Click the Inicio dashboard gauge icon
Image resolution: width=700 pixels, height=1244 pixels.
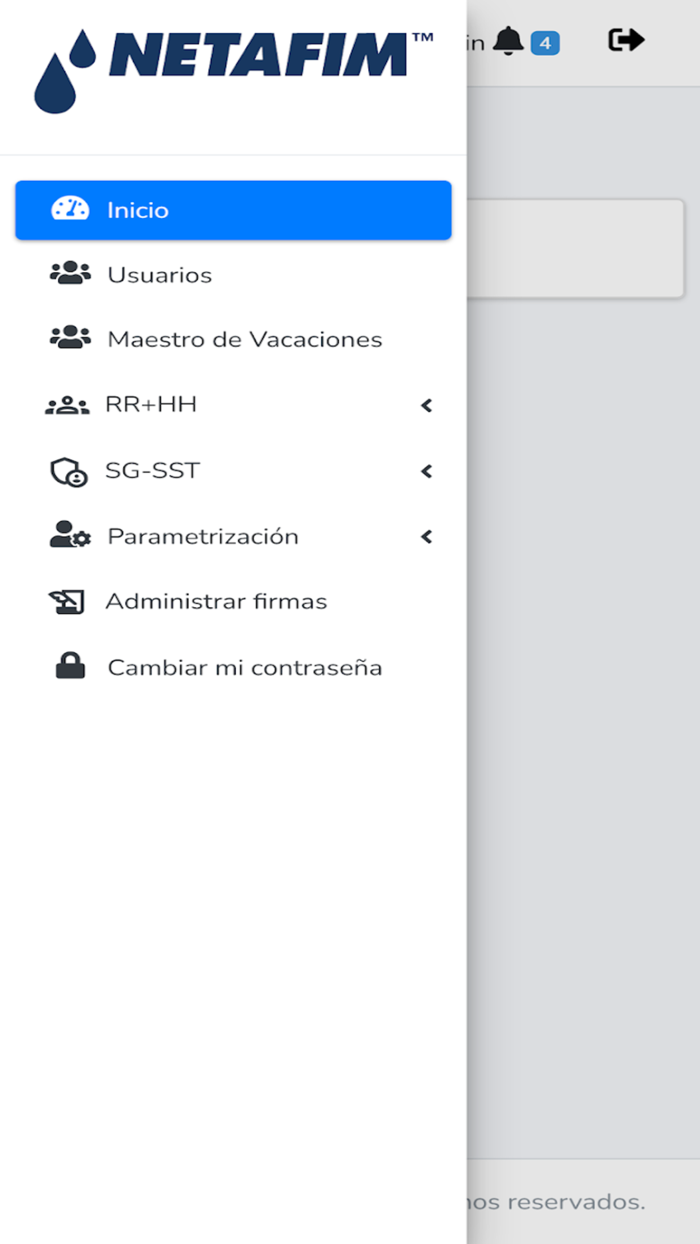pyautogui.click(x=68, y=209)
